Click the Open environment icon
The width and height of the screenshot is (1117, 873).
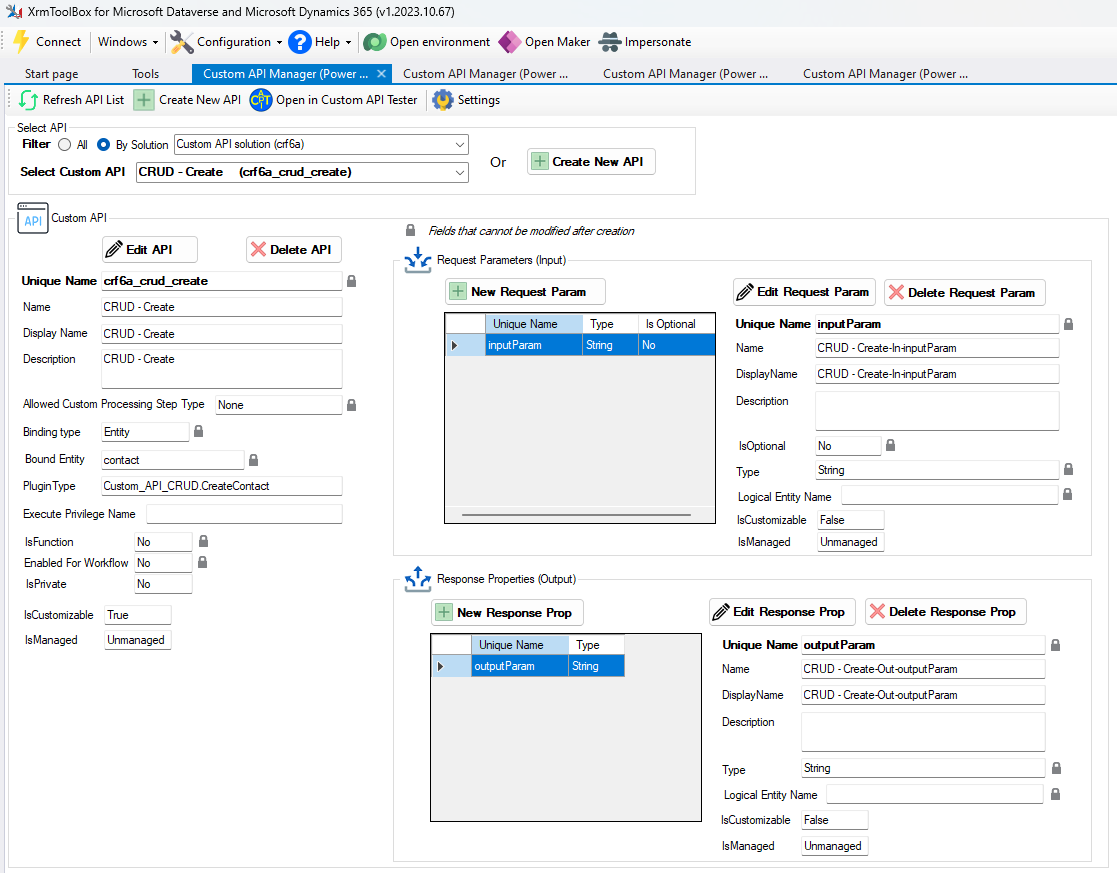click(375, 42)
